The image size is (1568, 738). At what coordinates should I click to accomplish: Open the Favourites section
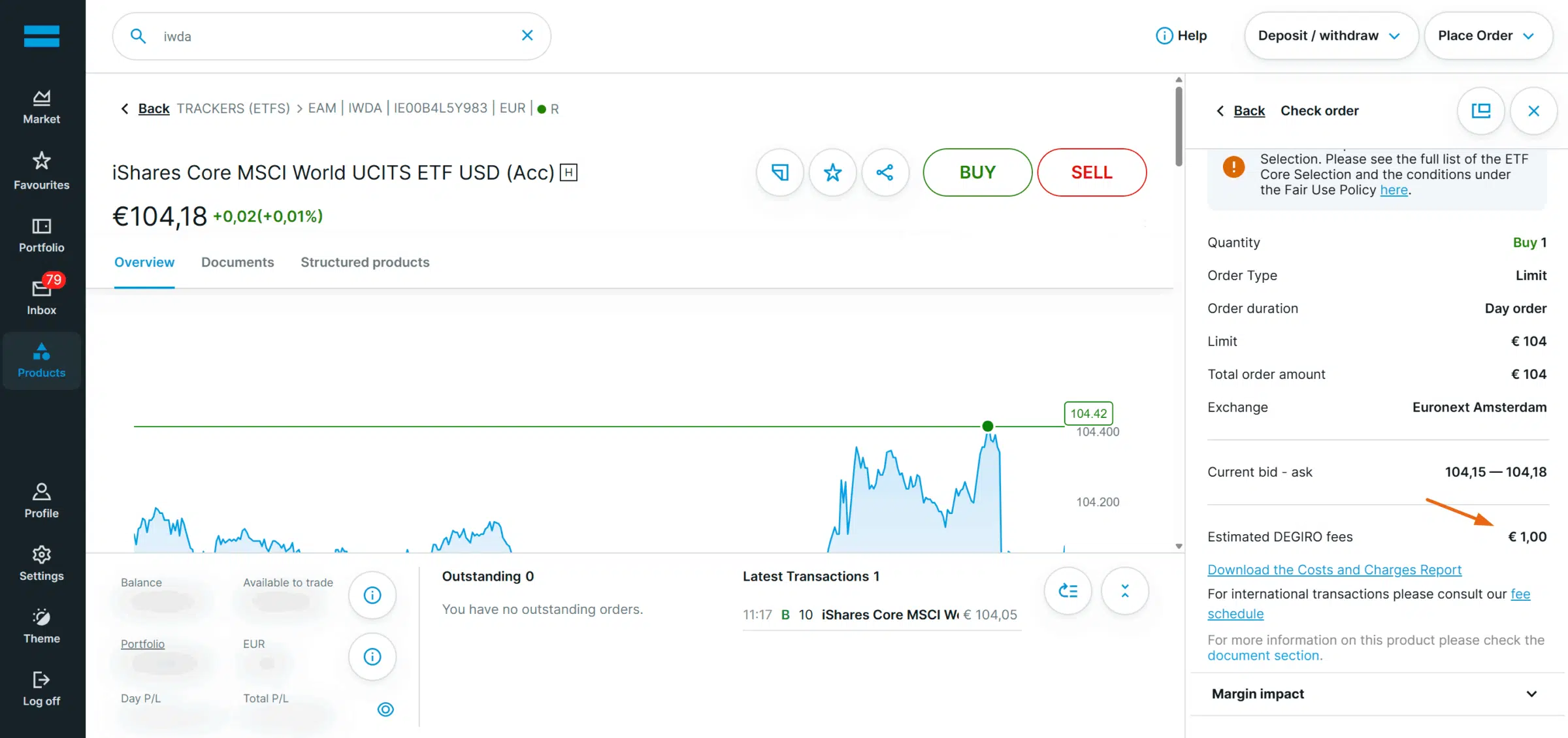tap(41, 171)
